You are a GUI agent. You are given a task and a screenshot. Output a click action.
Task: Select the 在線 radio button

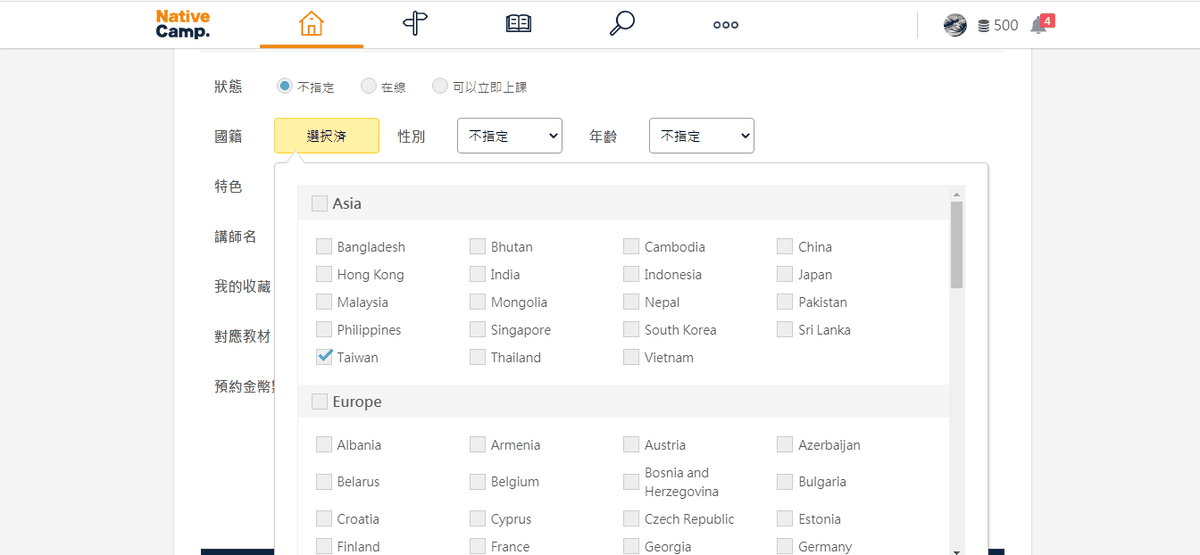[x=369, y=87]
